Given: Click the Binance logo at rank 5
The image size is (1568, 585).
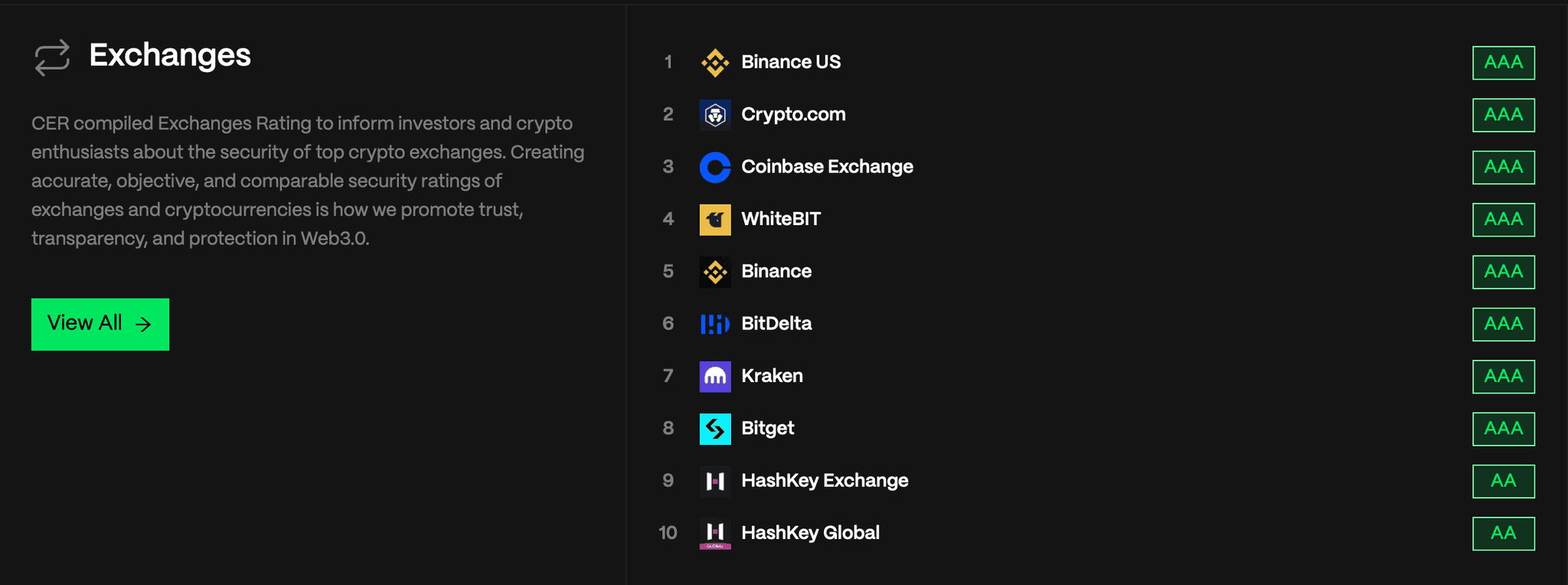Looking at the screenshot, I should click(x=714, y=272).
